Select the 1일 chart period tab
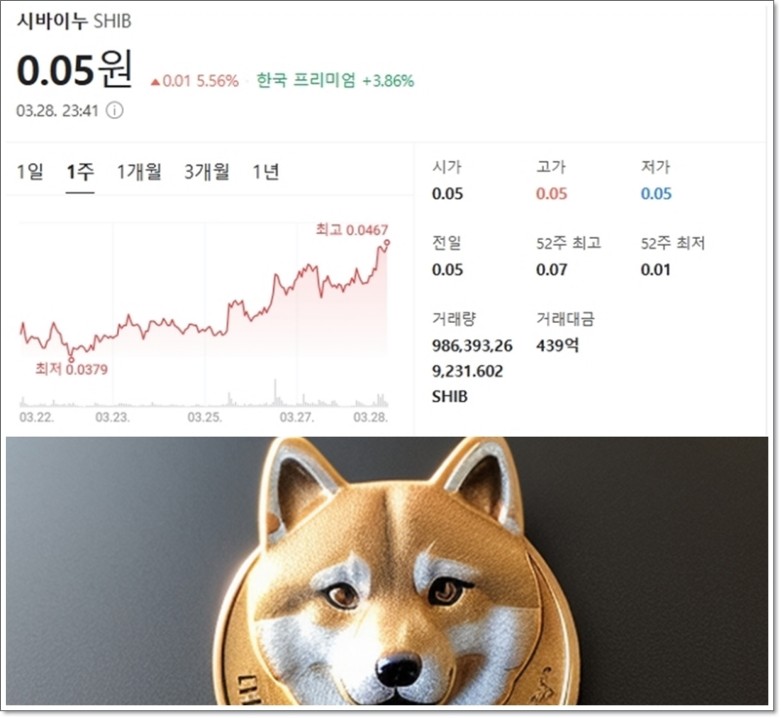Screen dimensions: 781x718 pos(30,172)
